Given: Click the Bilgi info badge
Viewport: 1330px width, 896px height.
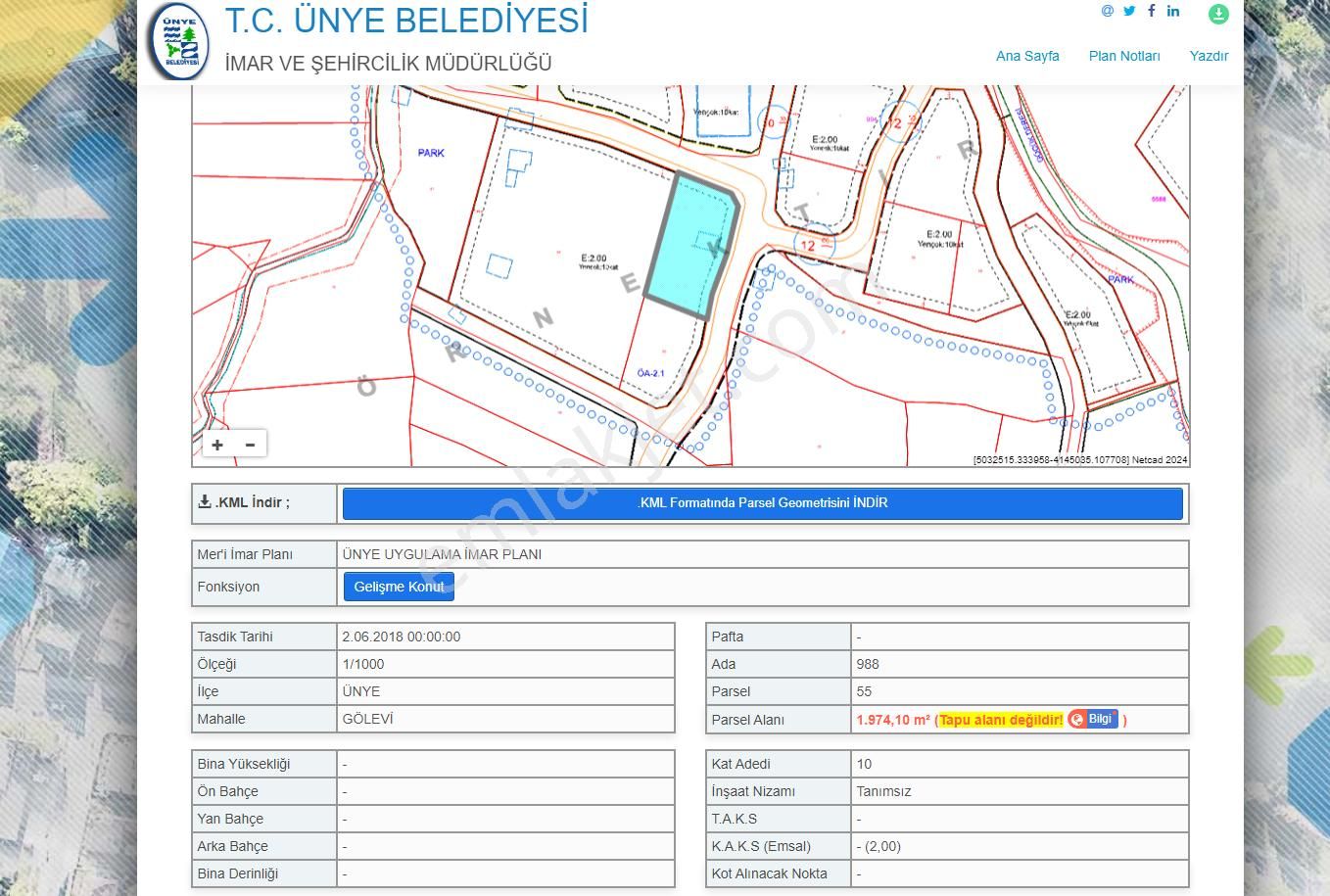Looking at the screenshot, I should pos(1093,719).
